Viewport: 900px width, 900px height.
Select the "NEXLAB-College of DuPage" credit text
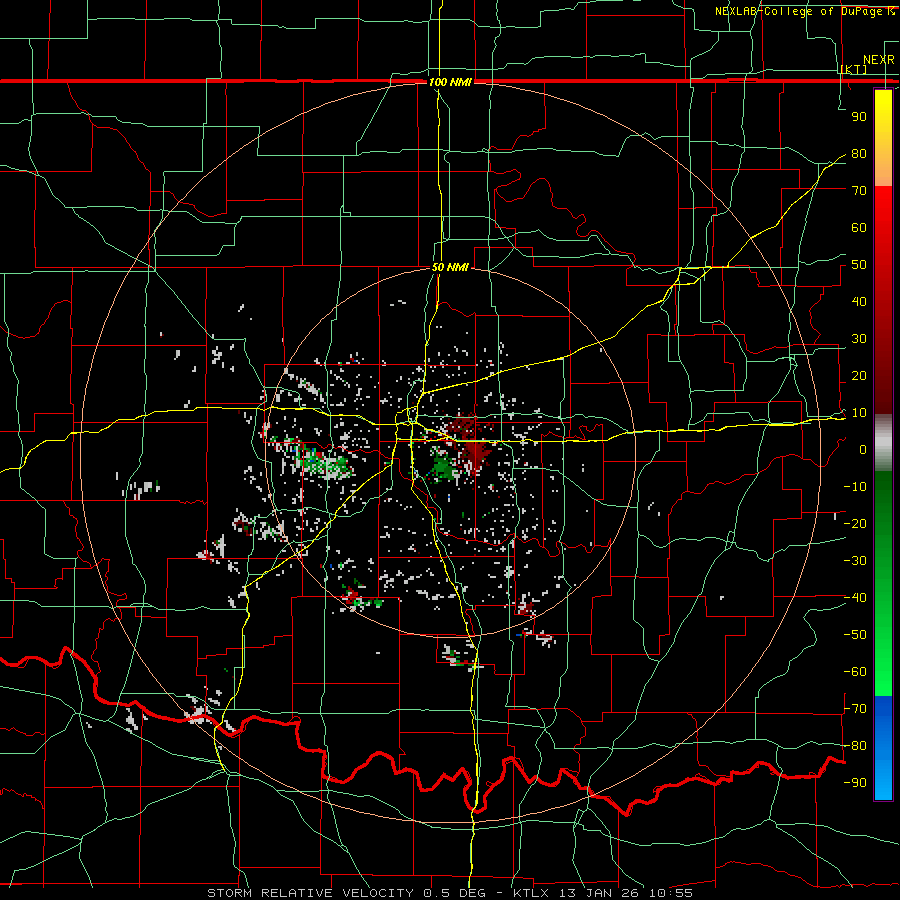[800, 11]
